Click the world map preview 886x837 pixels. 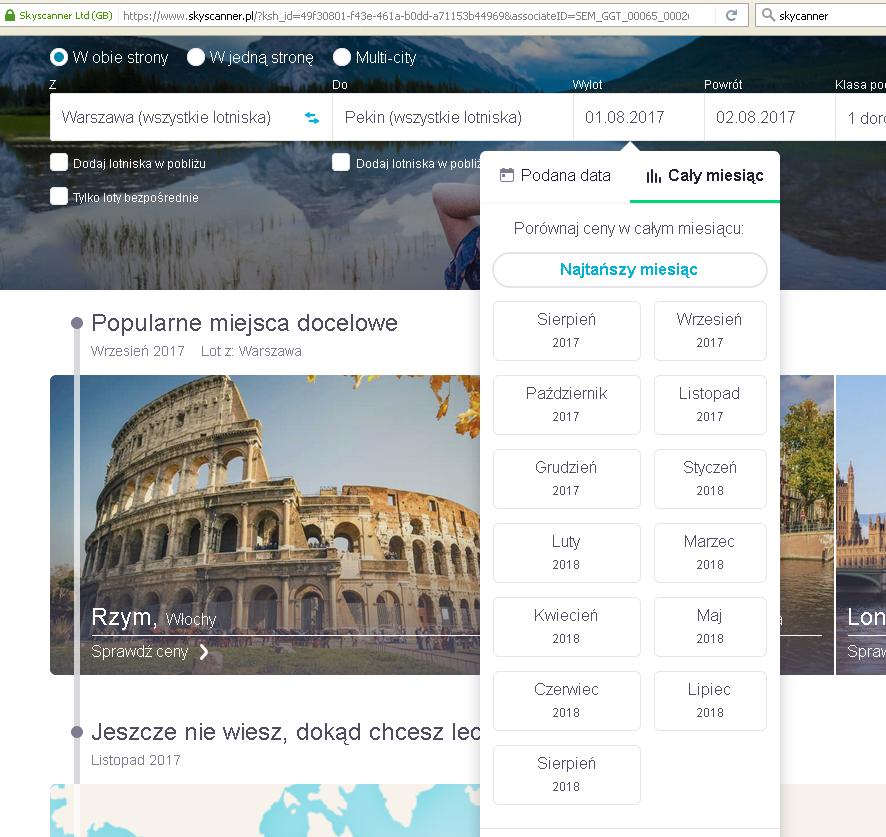pyautogui.click(x=265, y=810)
